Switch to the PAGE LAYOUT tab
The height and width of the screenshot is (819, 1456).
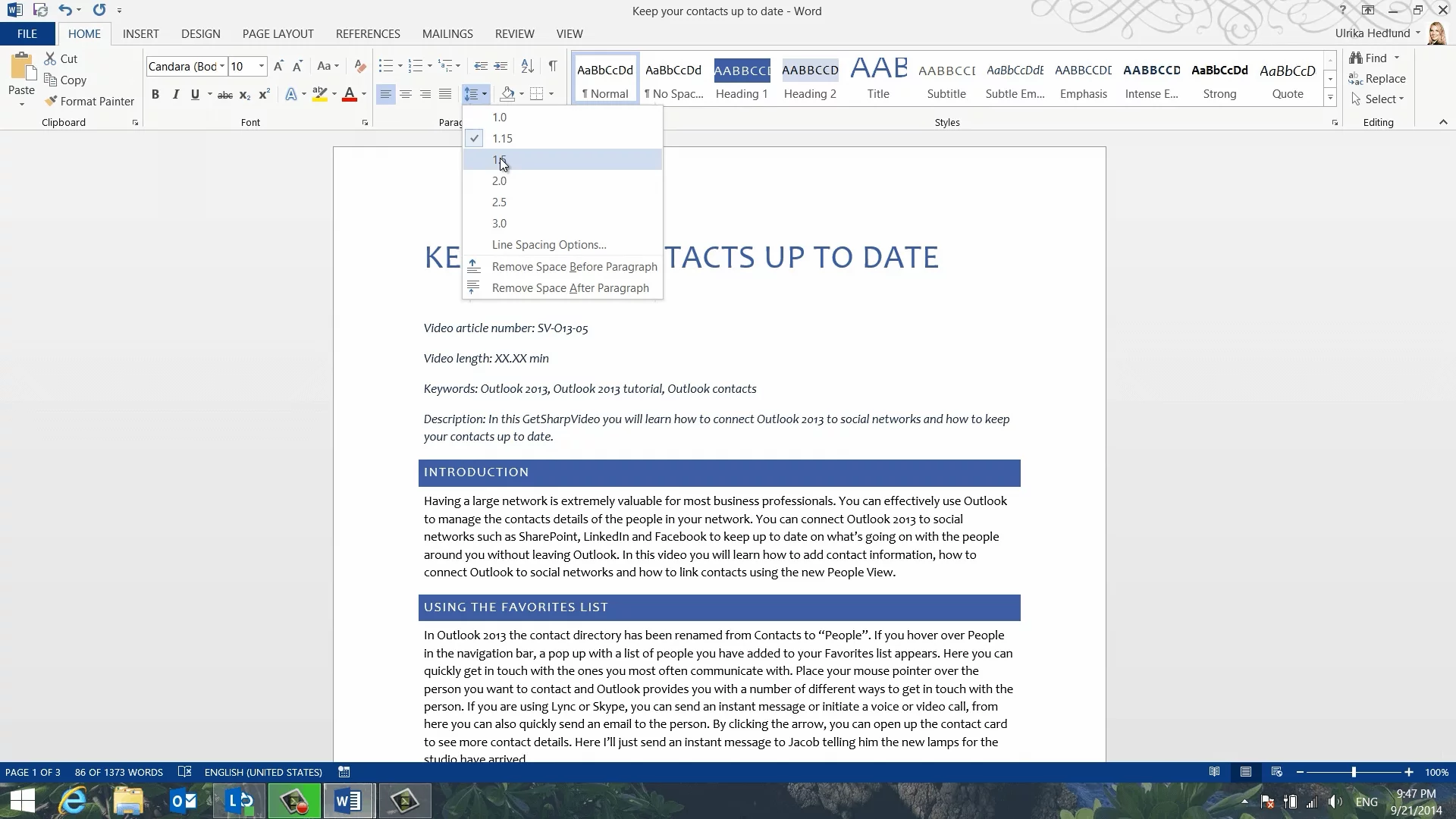(278, 34)
